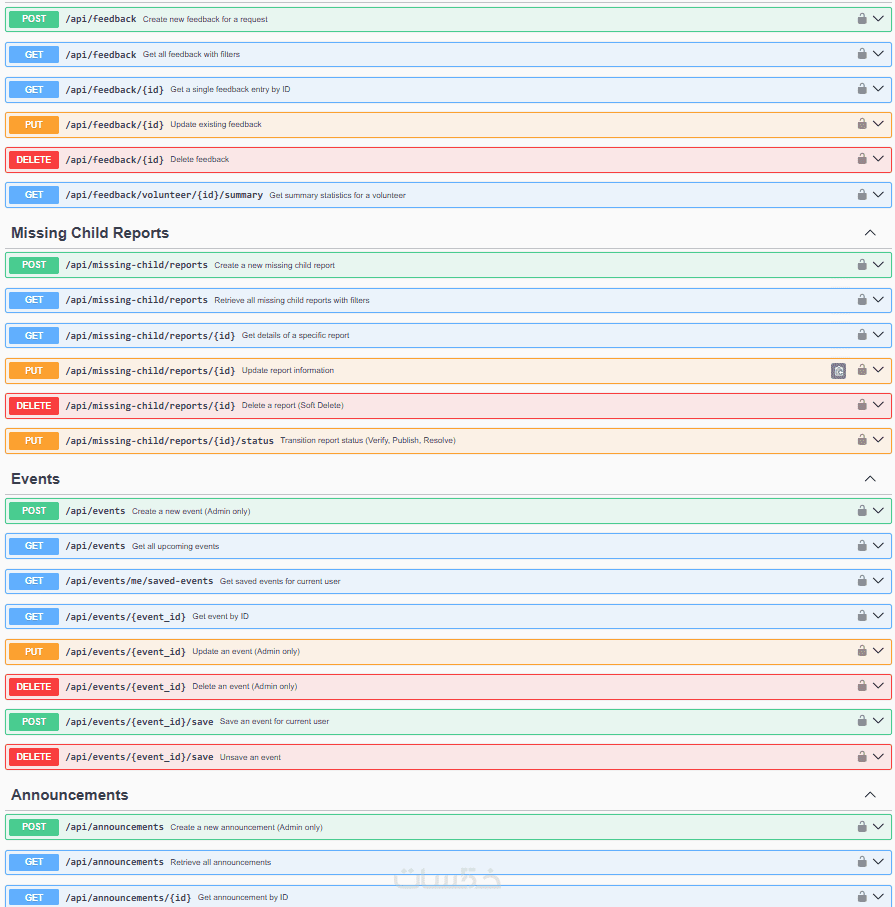Expand chevron on Delete feedback row
The height and width of the screenshot is (907, 895).
pyautogui.click(x=878, y=159)
